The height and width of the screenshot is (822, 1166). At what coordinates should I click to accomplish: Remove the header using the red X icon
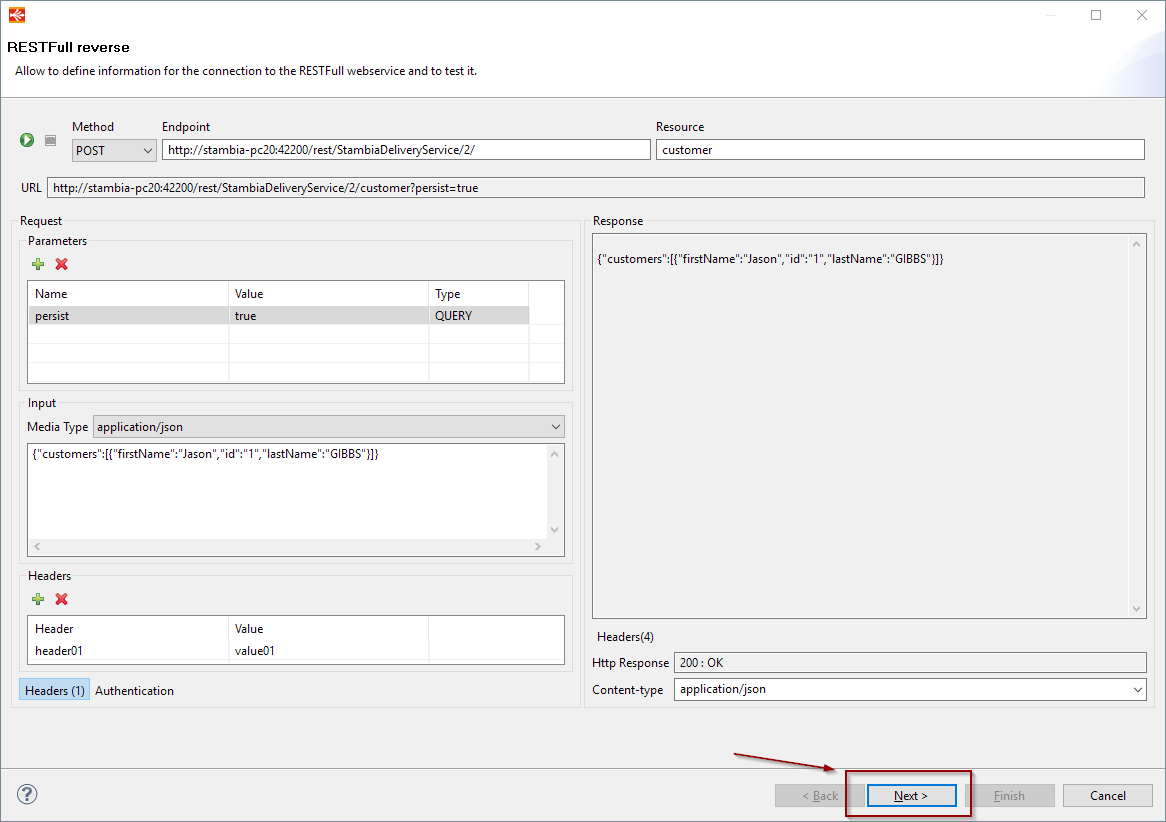point(61,599)
